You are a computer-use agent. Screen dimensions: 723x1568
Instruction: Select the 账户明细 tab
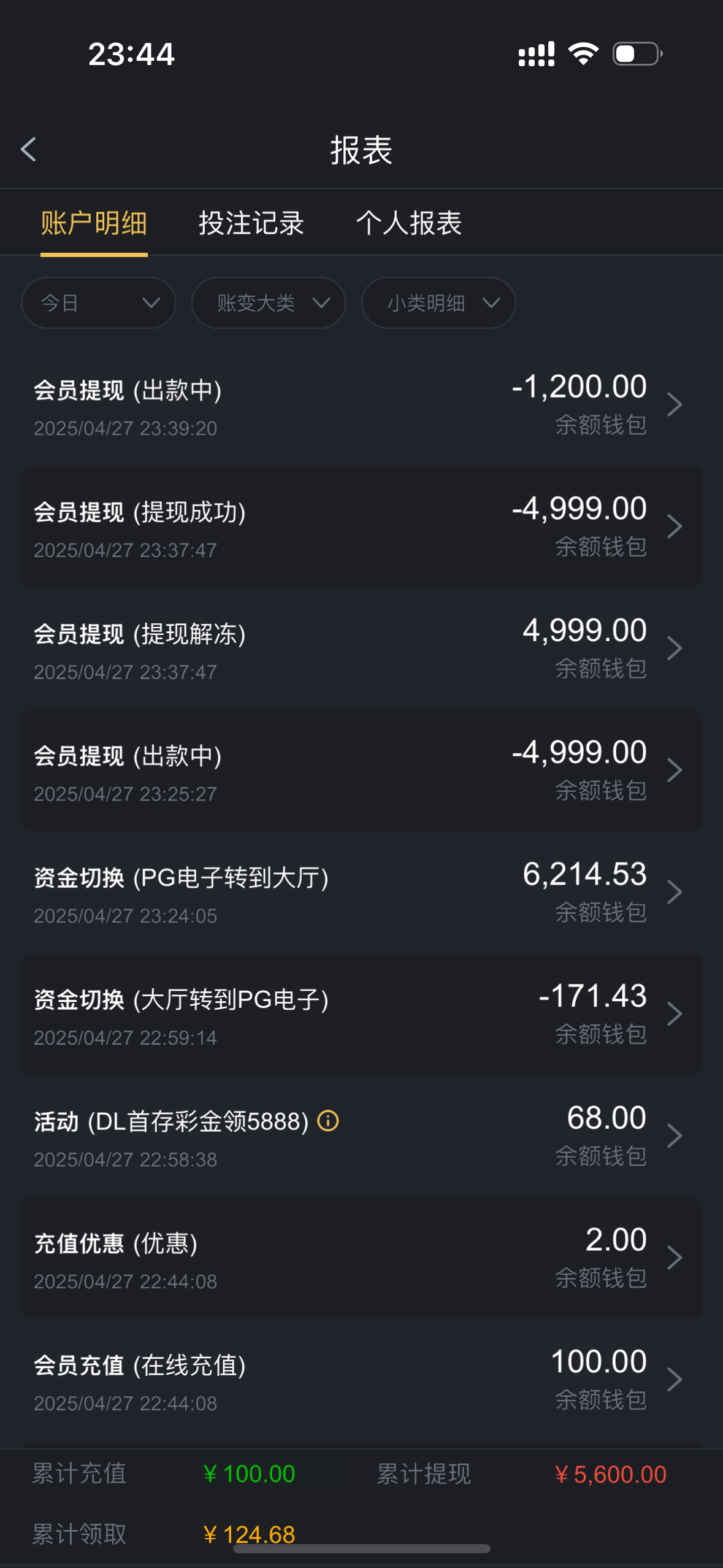click(94, 223)
